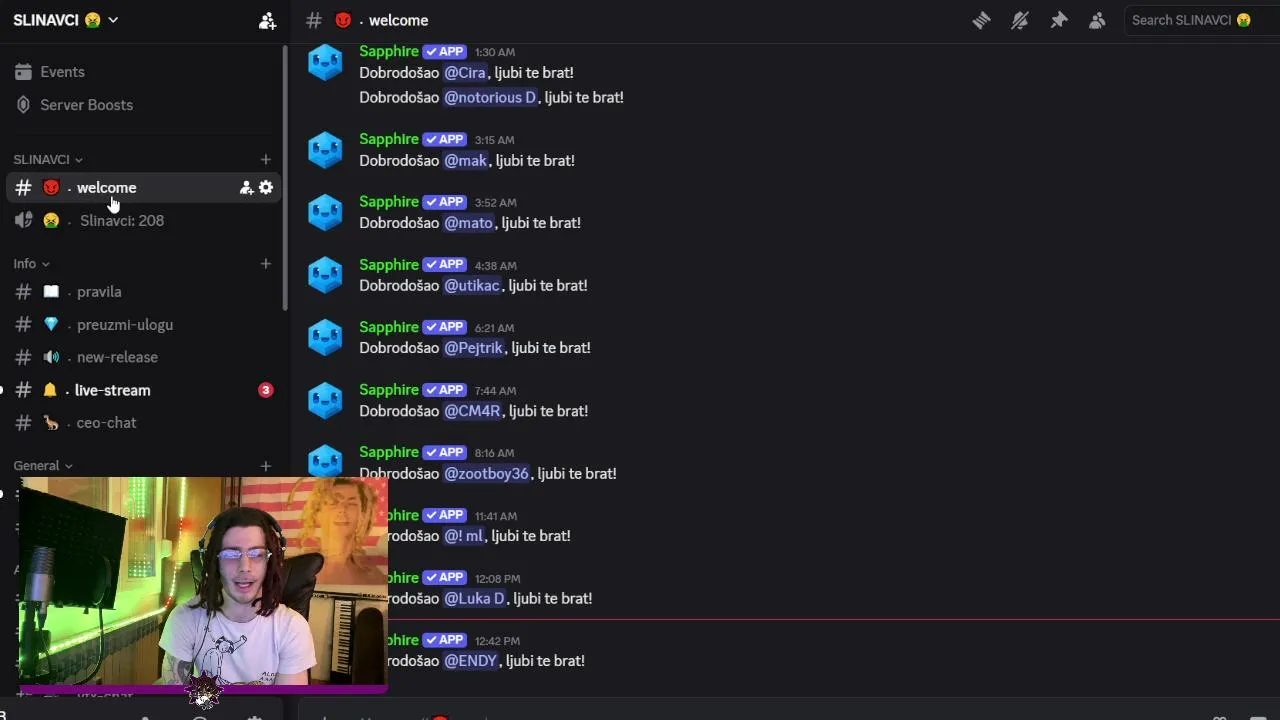
Task: Collapse the General category
Action: click(x=43, y=466)
